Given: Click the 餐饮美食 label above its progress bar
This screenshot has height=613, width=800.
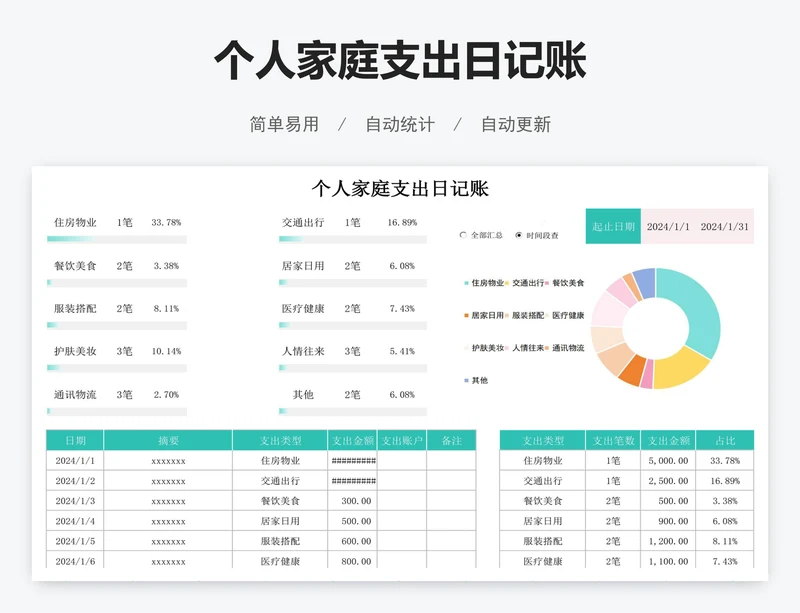Looking at the screenshot, I should point(75,266).
